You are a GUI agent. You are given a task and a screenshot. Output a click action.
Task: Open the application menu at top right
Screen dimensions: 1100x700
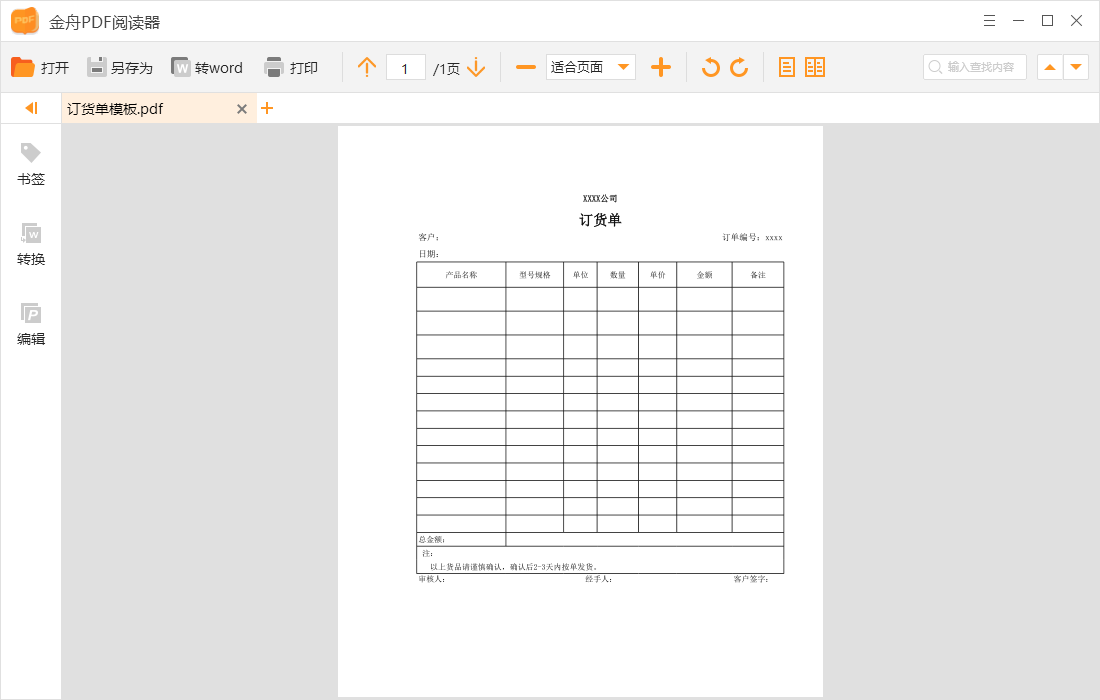pyautogui.click(x=989, y=20)
